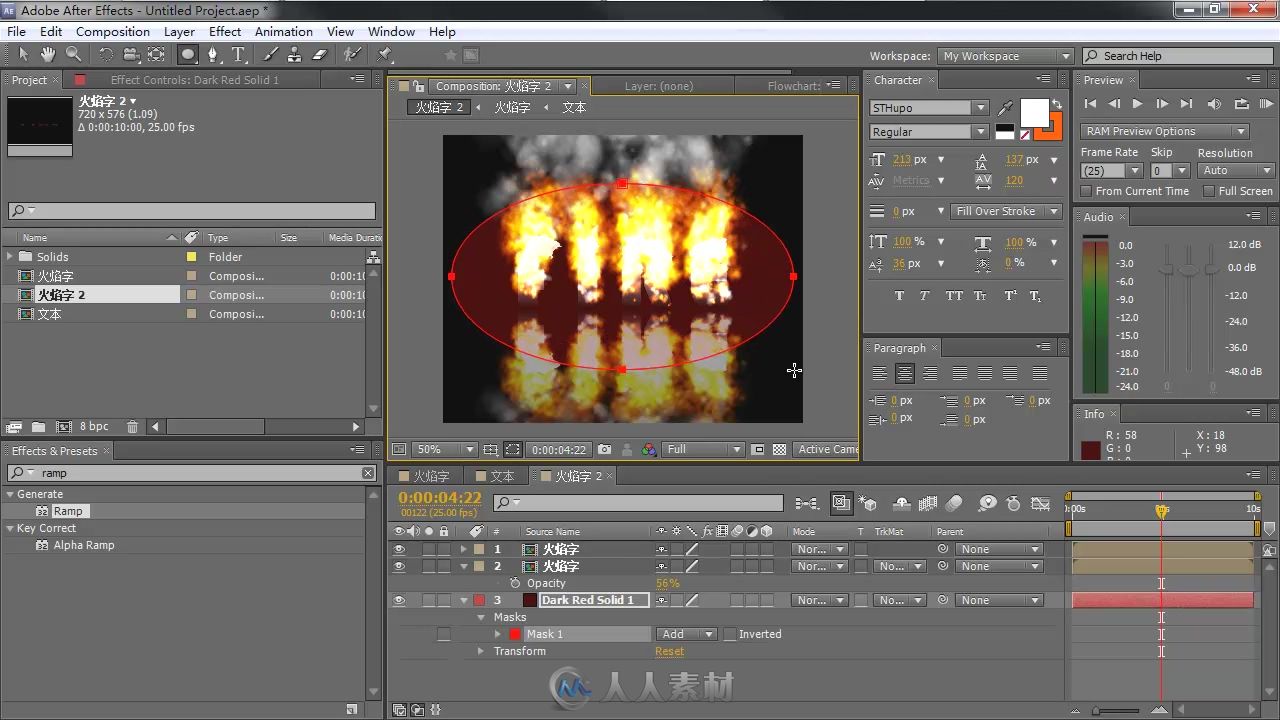Create a new folder in Project panel
The image size is (1280, 720).
click(38, 427)
